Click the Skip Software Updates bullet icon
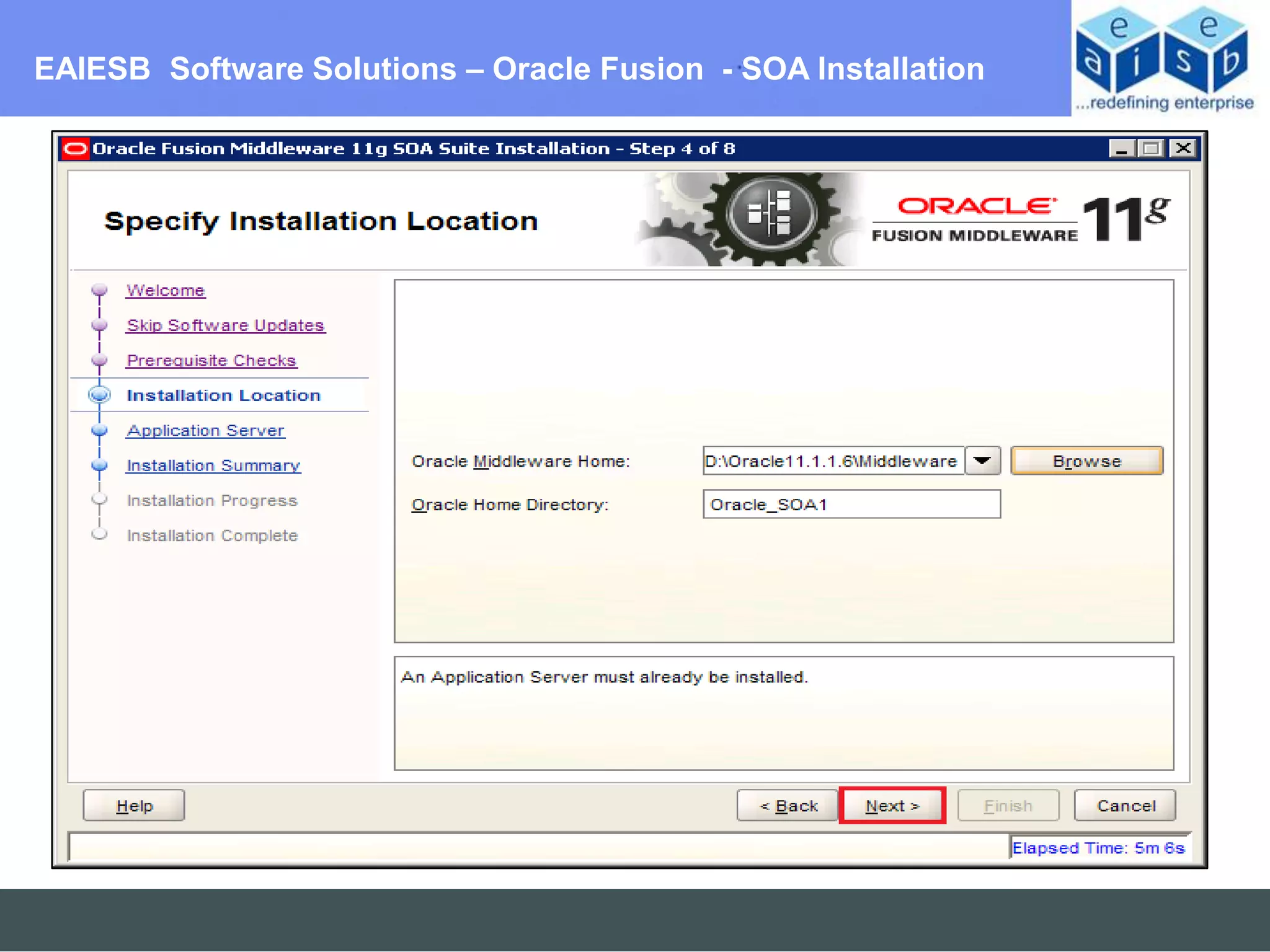Viewport: 1270px width, 952px height. coord(99,325)
